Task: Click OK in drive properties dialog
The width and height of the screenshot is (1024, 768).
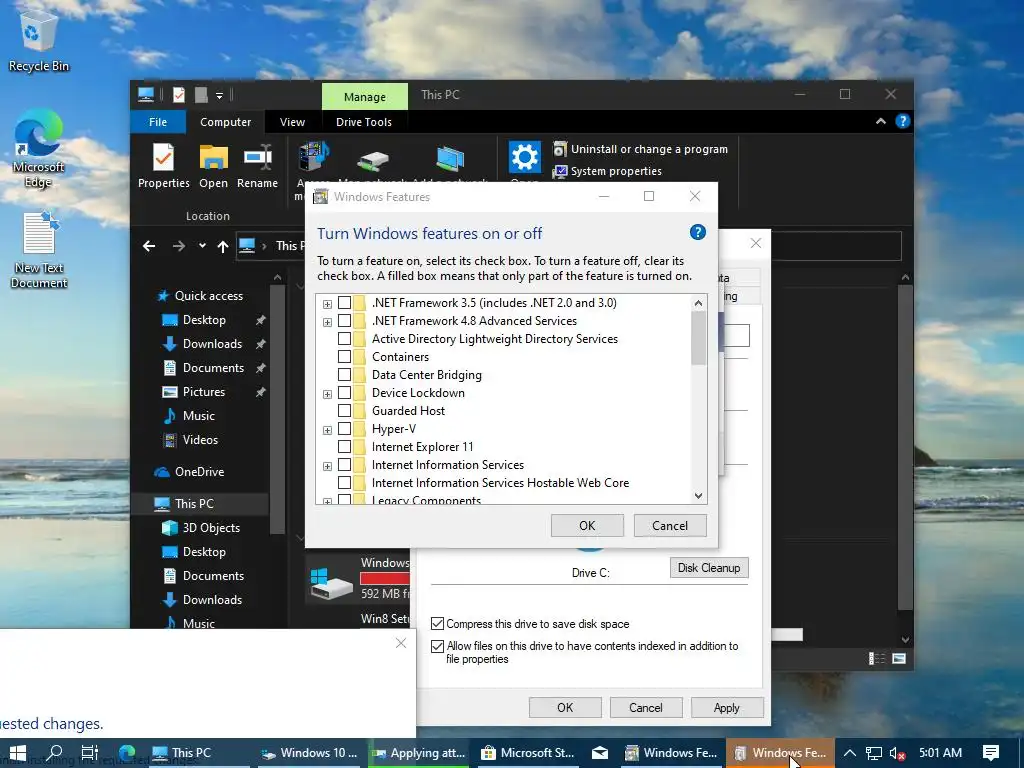Action: pyautogui.click(x=565, y=708)
